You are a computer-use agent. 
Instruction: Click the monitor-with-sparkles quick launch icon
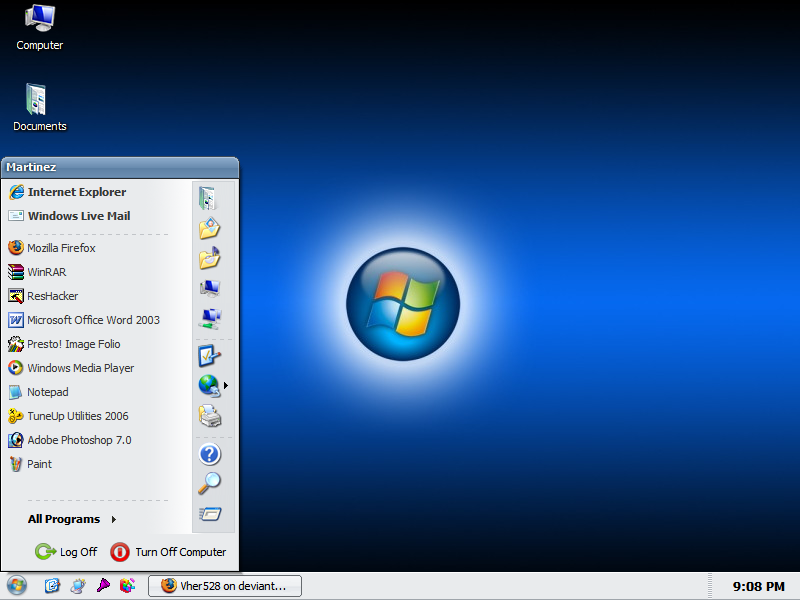[78, 586]
